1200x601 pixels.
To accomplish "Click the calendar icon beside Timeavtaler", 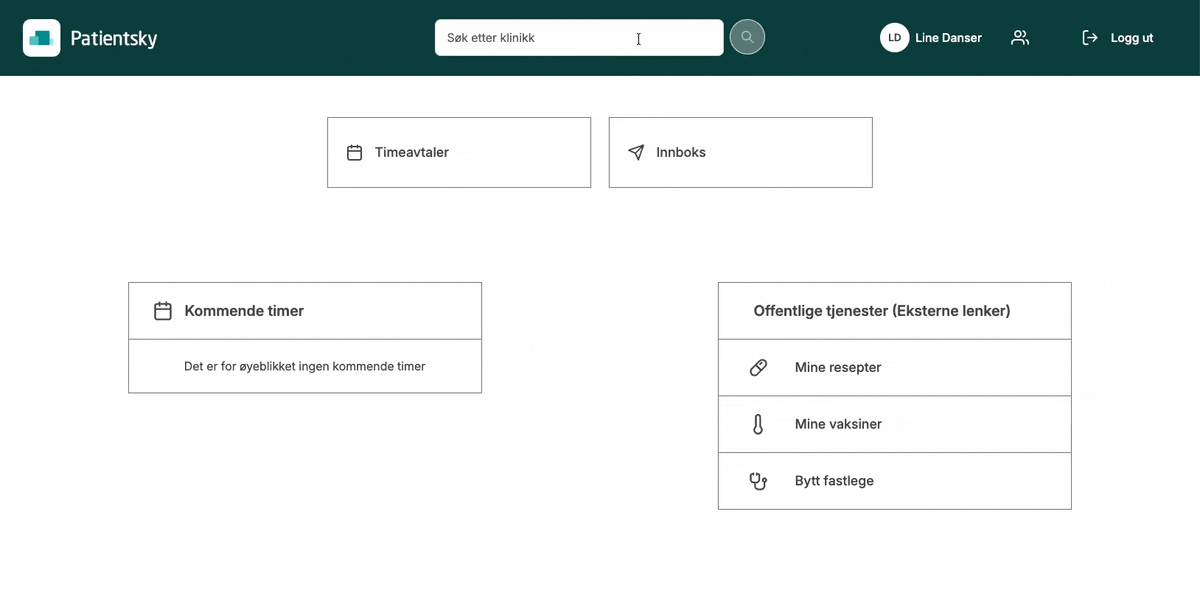I will pyautogui.click(x=354, y=153).
